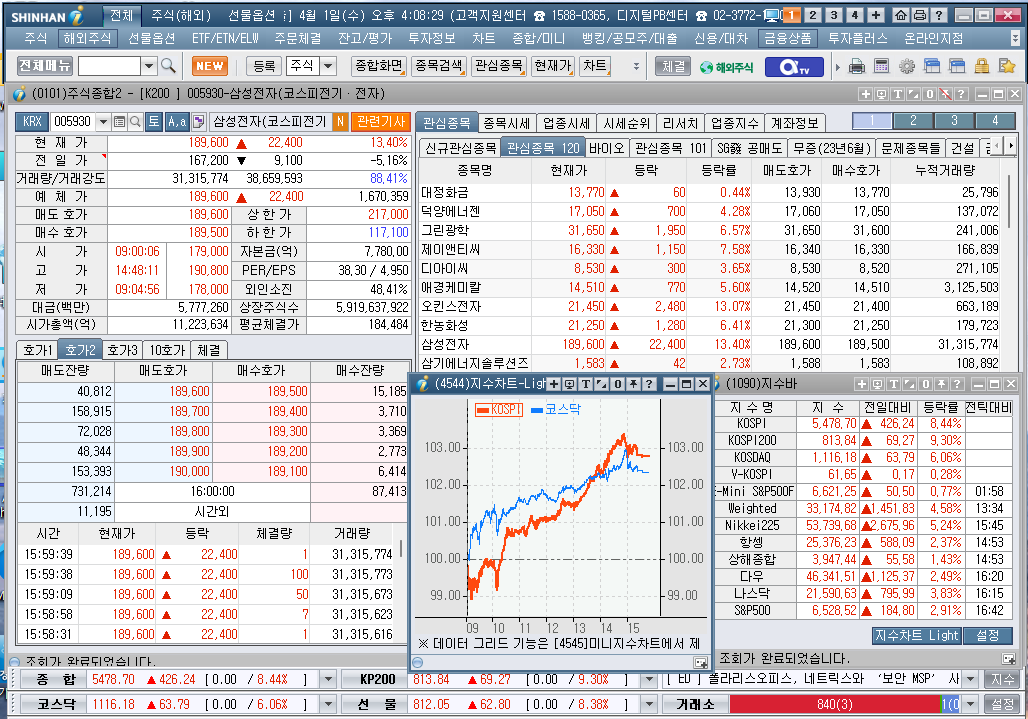
Task: Open the orange NEW icon
Action: [210, 66]
